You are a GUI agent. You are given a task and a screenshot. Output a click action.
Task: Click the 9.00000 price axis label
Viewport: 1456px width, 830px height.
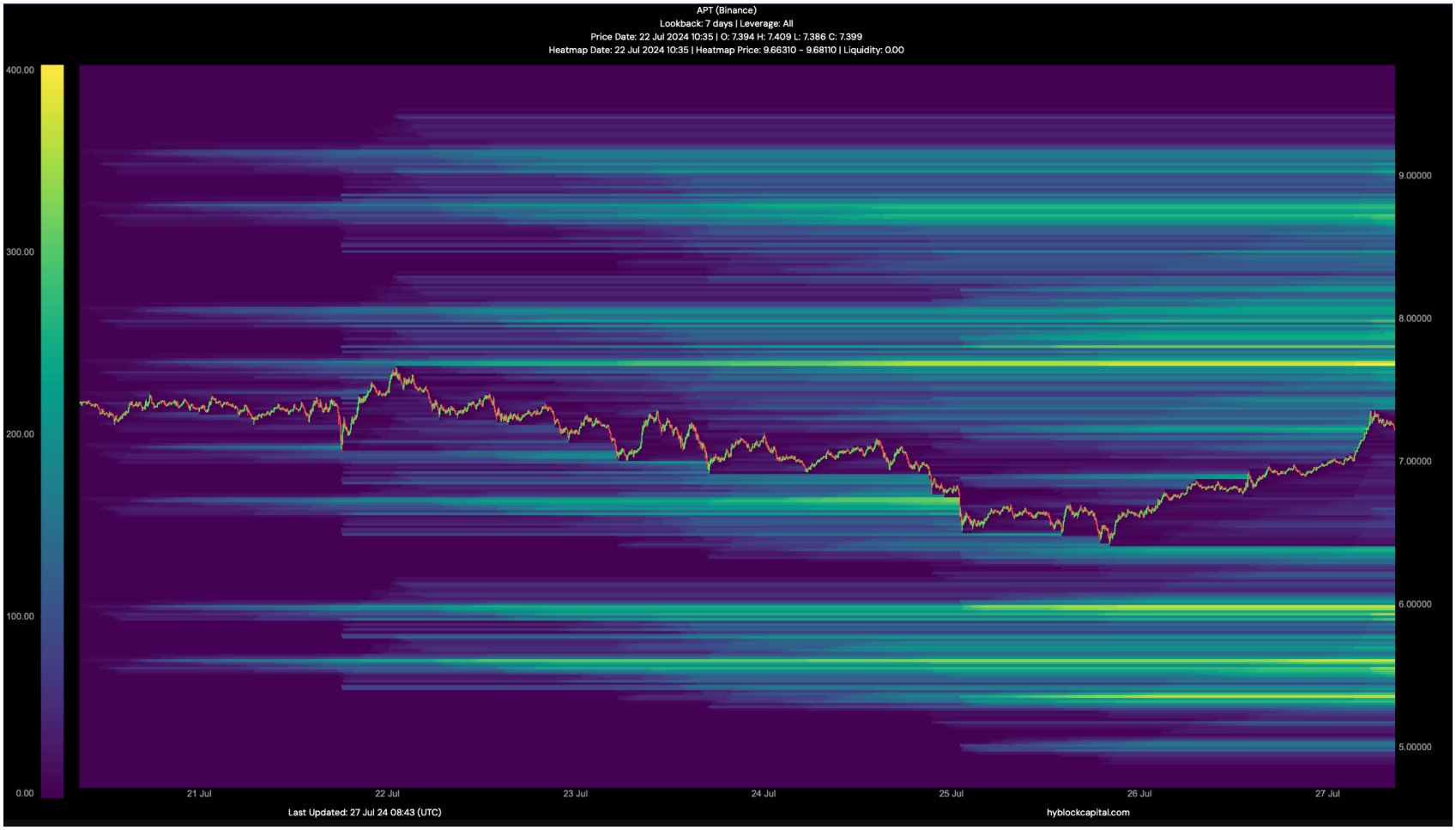click(1415, 176)
